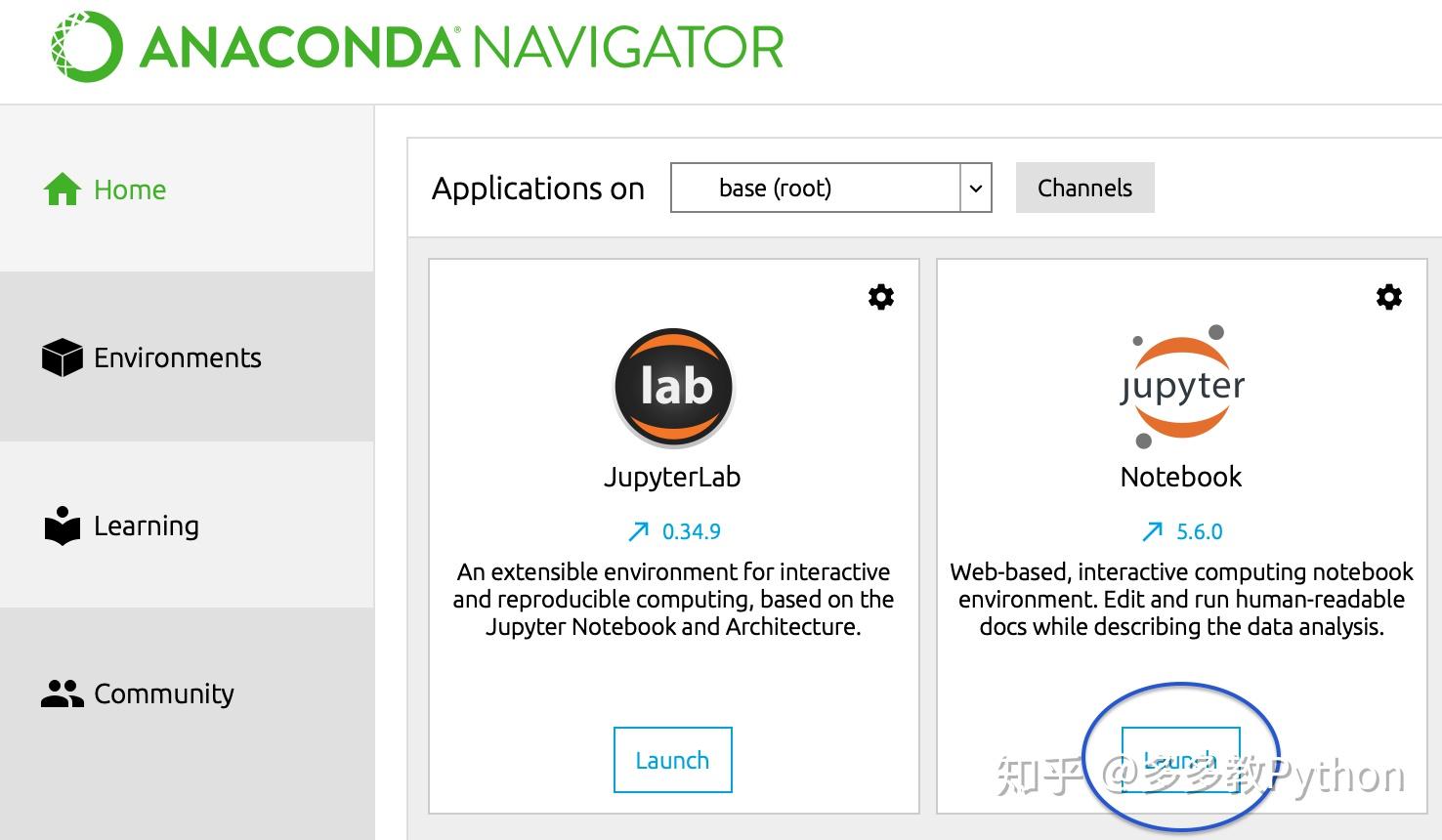Launch Jupyter Notebook
The width and height of the screenshot is (1442, 840).
coord(1180,760)
